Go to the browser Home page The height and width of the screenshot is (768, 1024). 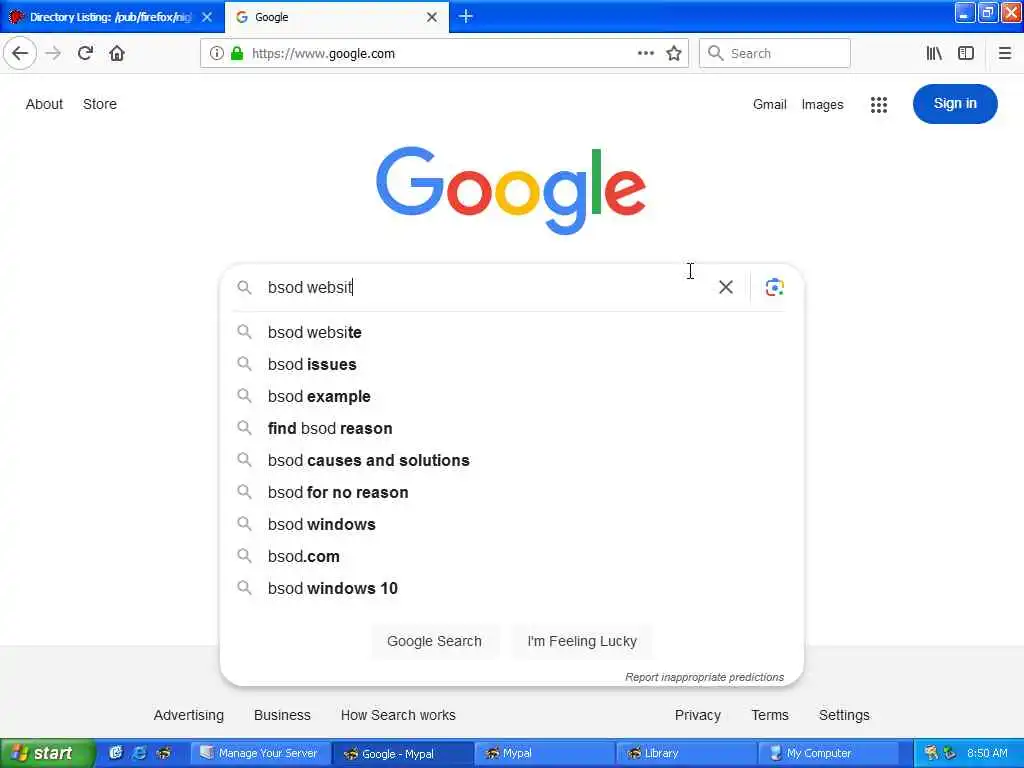[117, 53]
